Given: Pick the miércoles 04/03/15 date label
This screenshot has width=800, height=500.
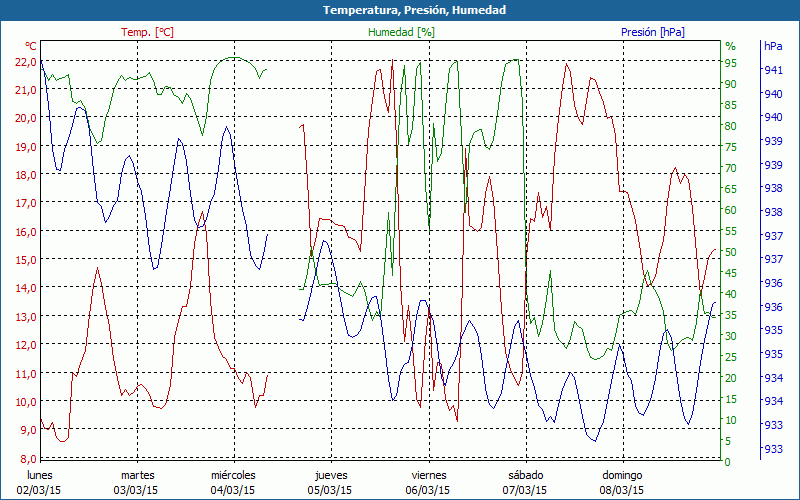Looking at the screenshot, I should coord(234,482).
